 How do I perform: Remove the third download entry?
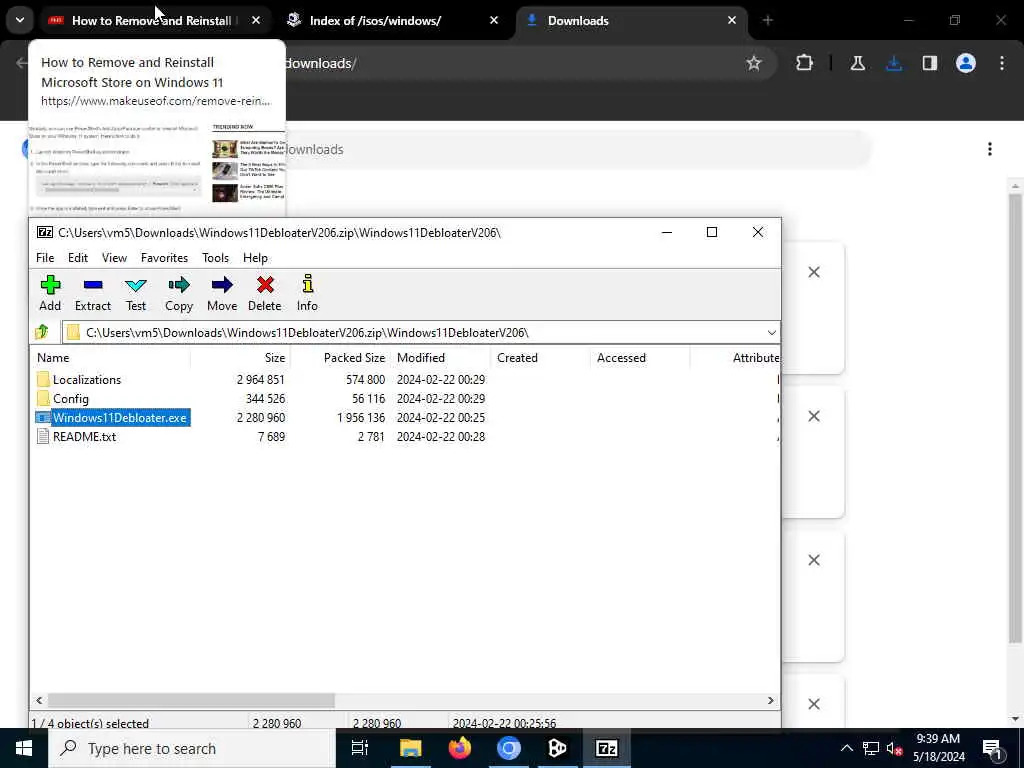tap(814, 560)
